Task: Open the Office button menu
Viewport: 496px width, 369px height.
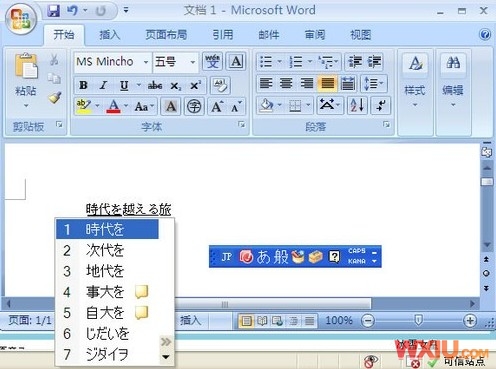Action: pyautogui.click(x=20, y=18)
